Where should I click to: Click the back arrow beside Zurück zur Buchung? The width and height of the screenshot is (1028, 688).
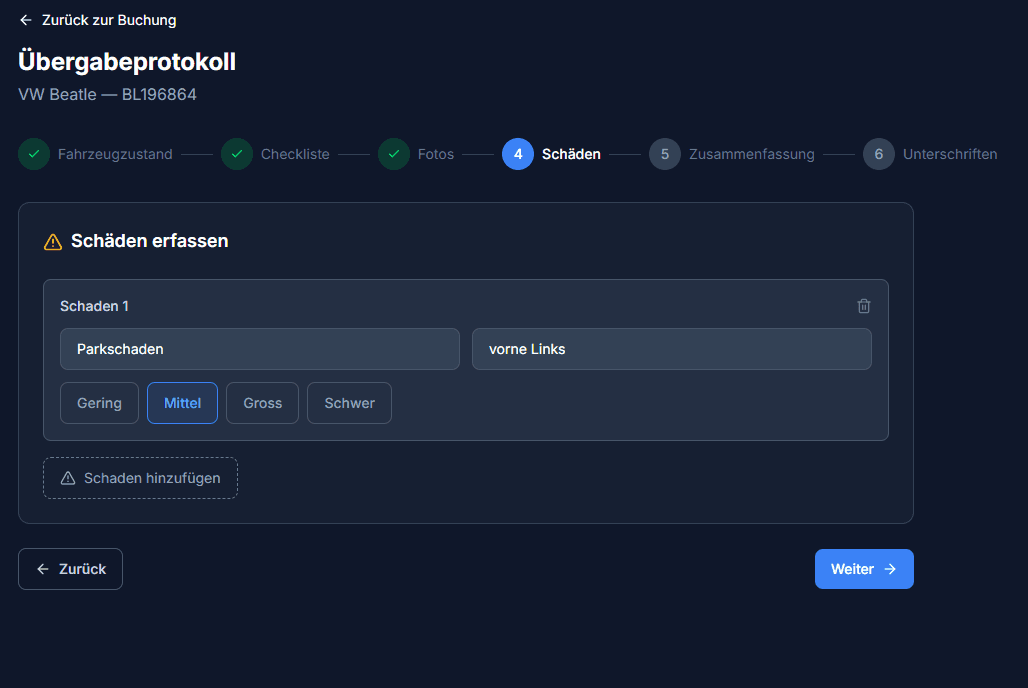pos(26,20)
